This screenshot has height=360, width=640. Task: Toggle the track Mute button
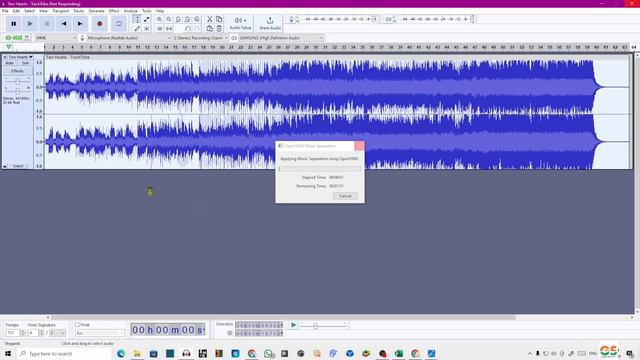(x=10, y=63)
